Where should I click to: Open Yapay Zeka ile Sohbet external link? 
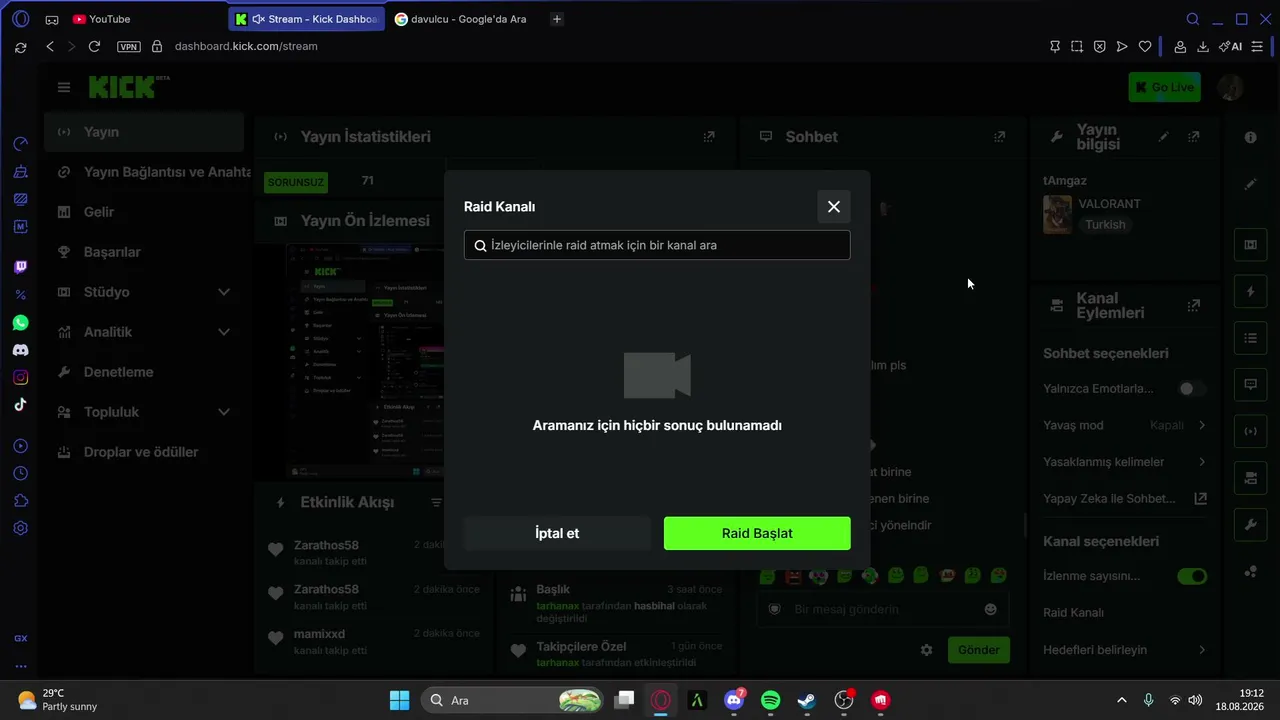(x=1201, y=499)
